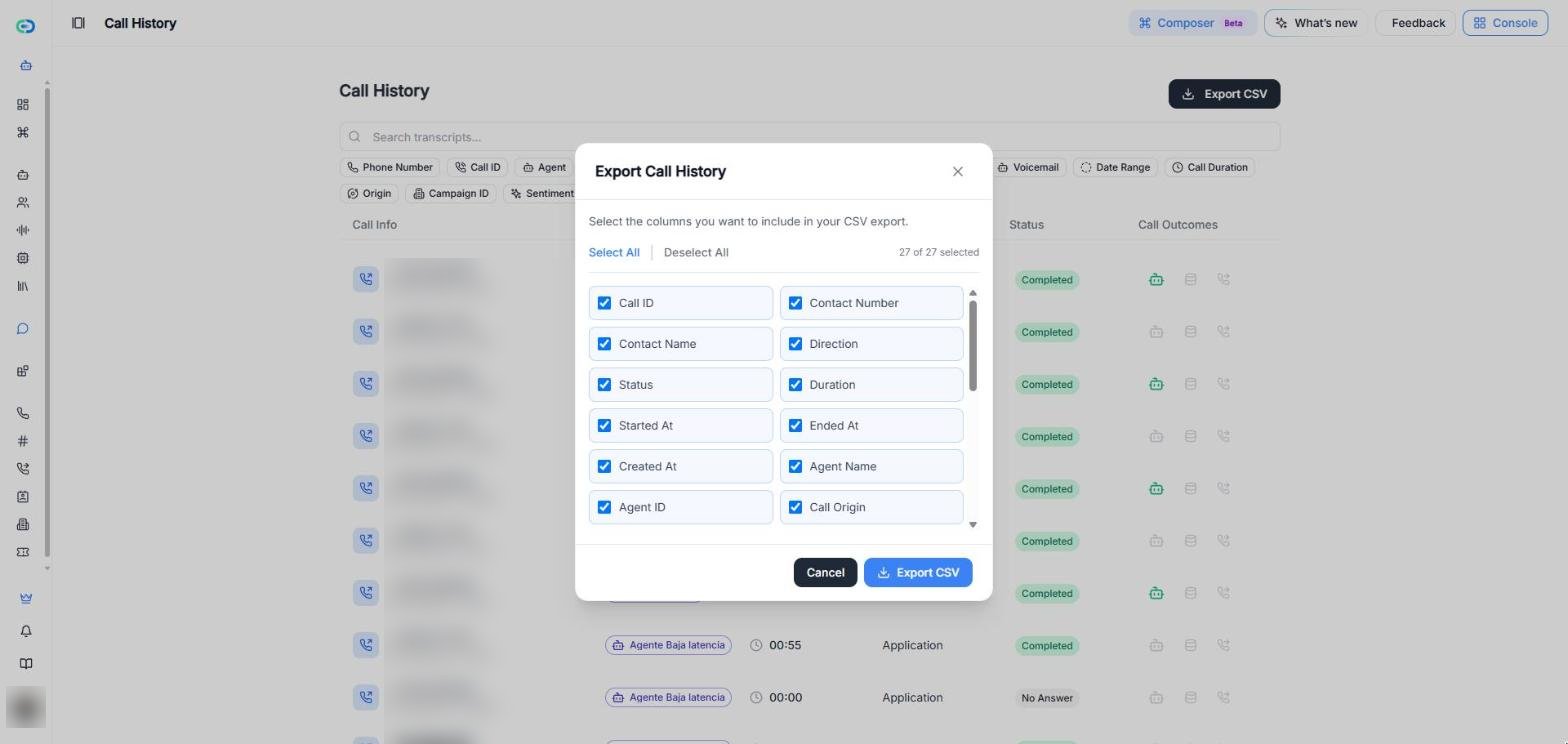1568x744 pixels.
Task: Click the chip processor icon in sidebar
Action: tap(23, 258)
